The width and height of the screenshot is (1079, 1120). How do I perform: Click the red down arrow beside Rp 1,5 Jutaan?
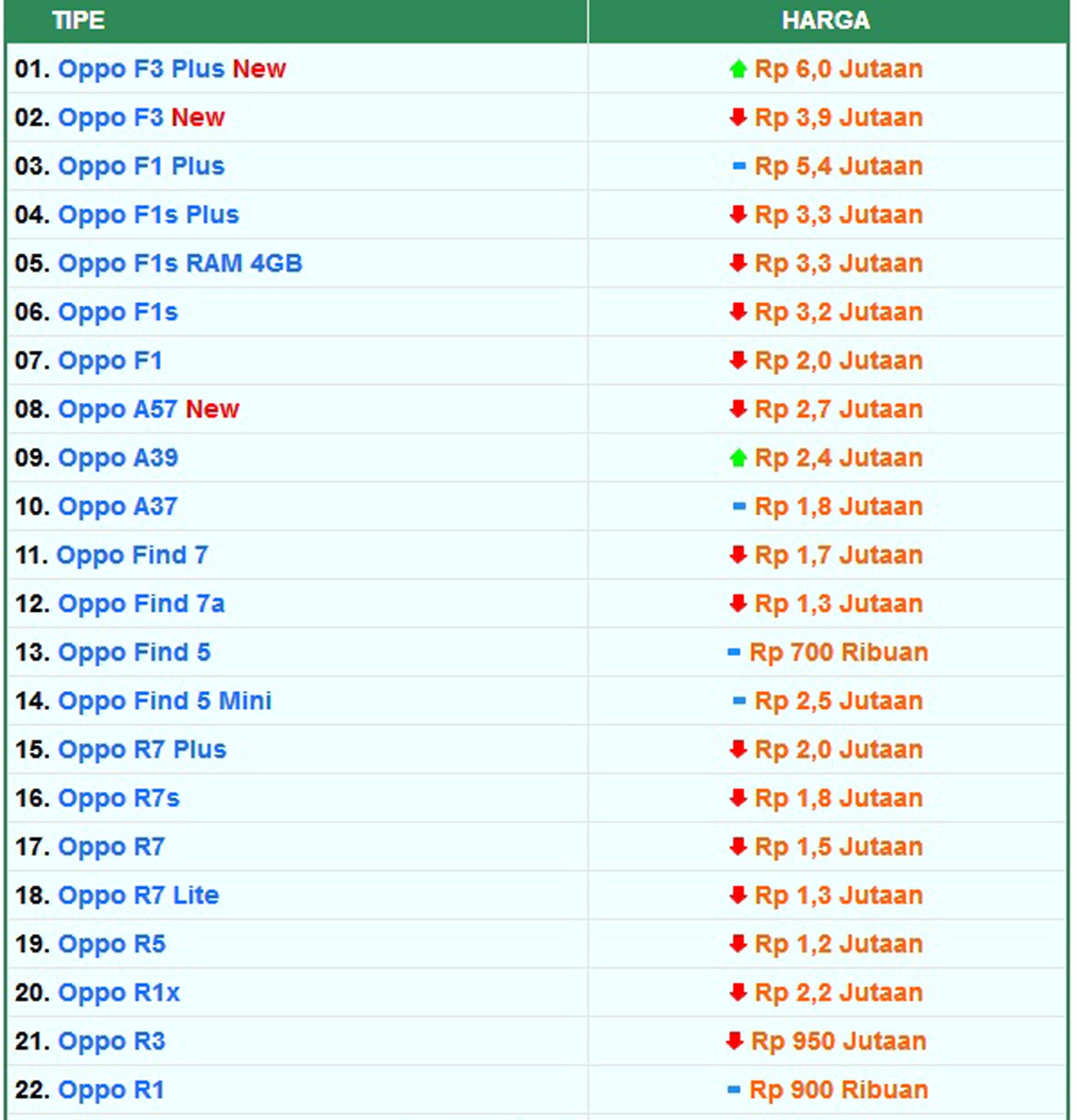pos(738,847)
